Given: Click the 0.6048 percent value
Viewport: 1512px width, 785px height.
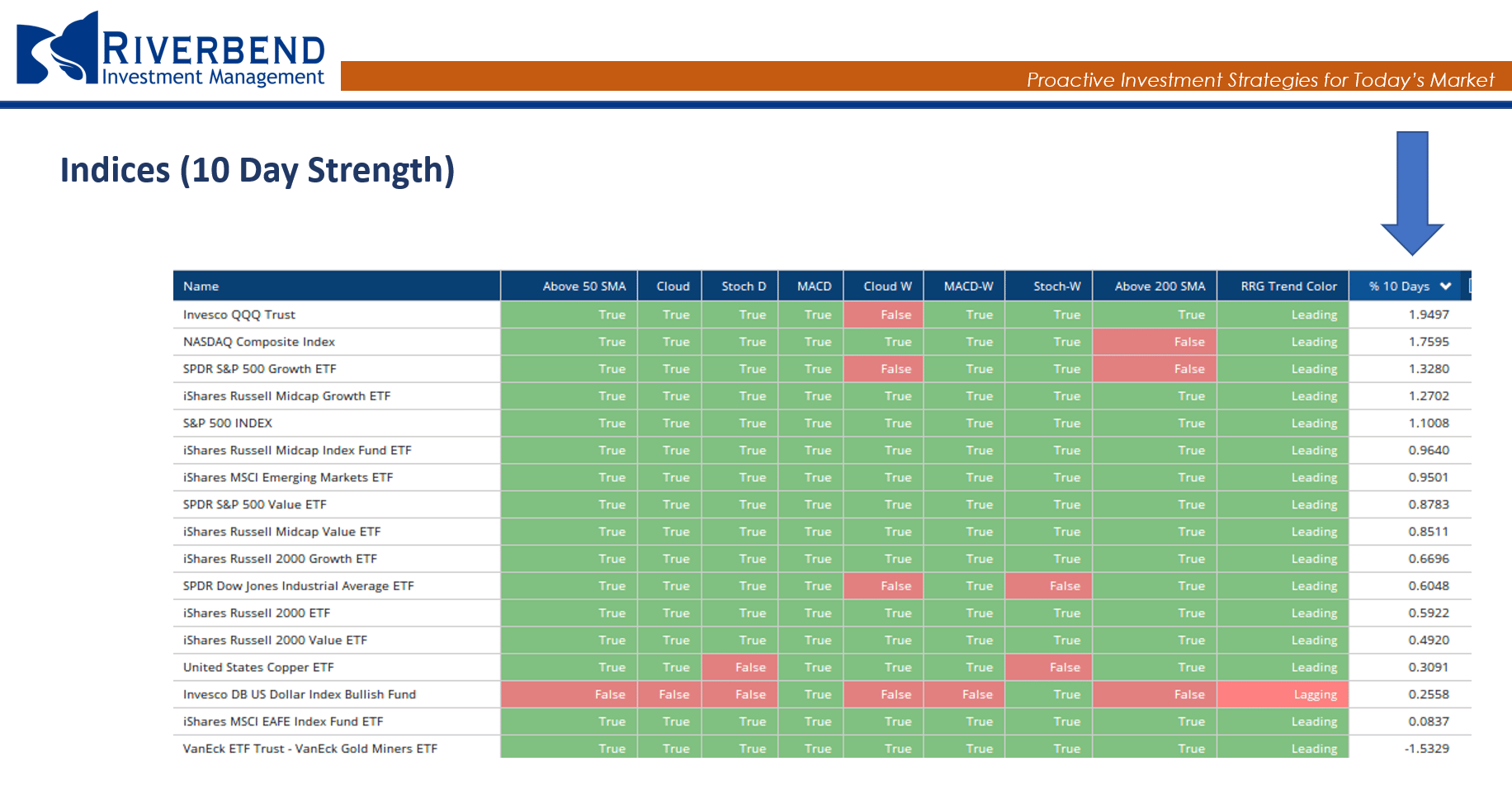Looking at the screenshot, I should [1429, 586].
